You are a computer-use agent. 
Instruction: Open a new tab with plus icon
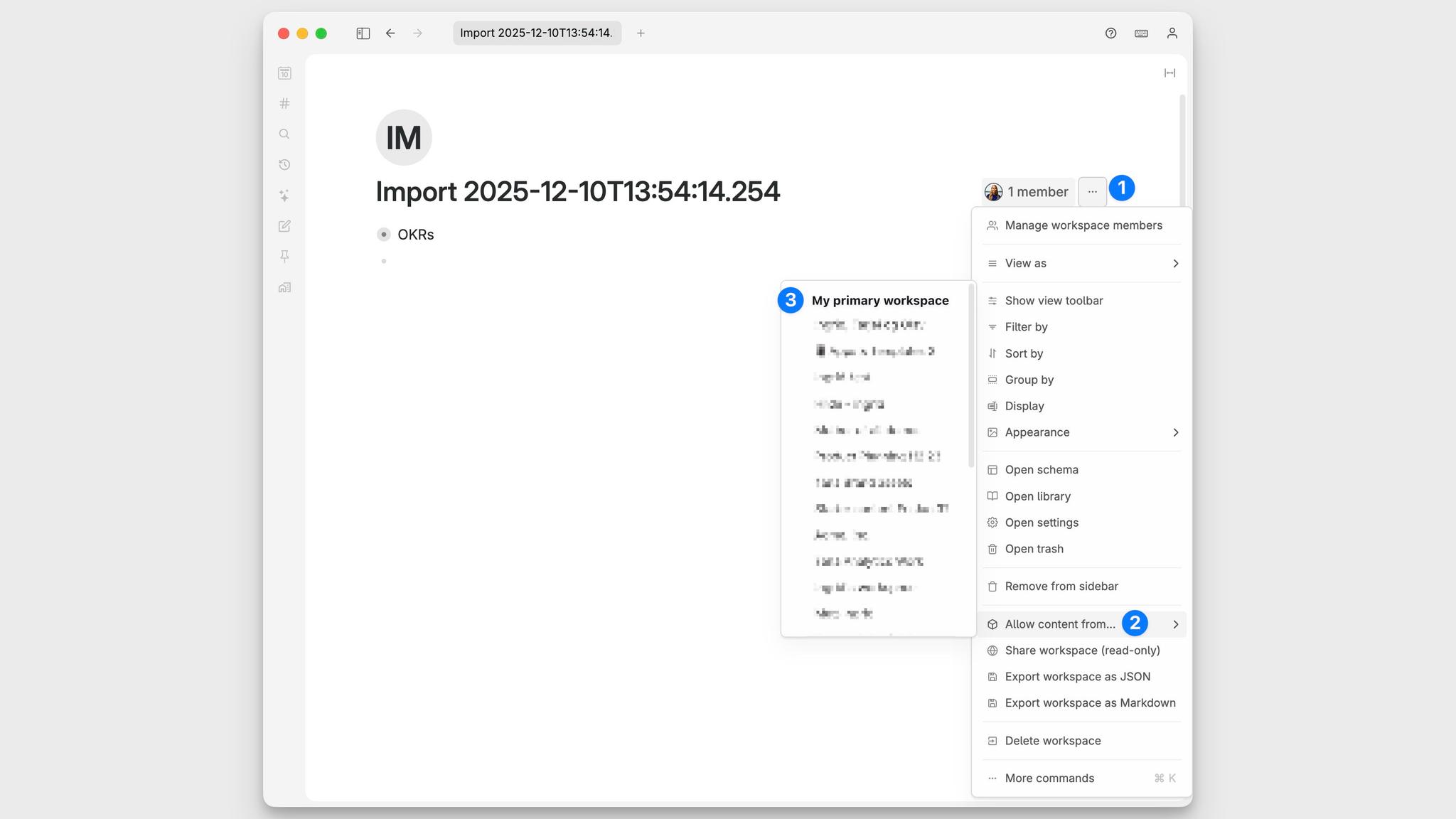tap(641, 33)
